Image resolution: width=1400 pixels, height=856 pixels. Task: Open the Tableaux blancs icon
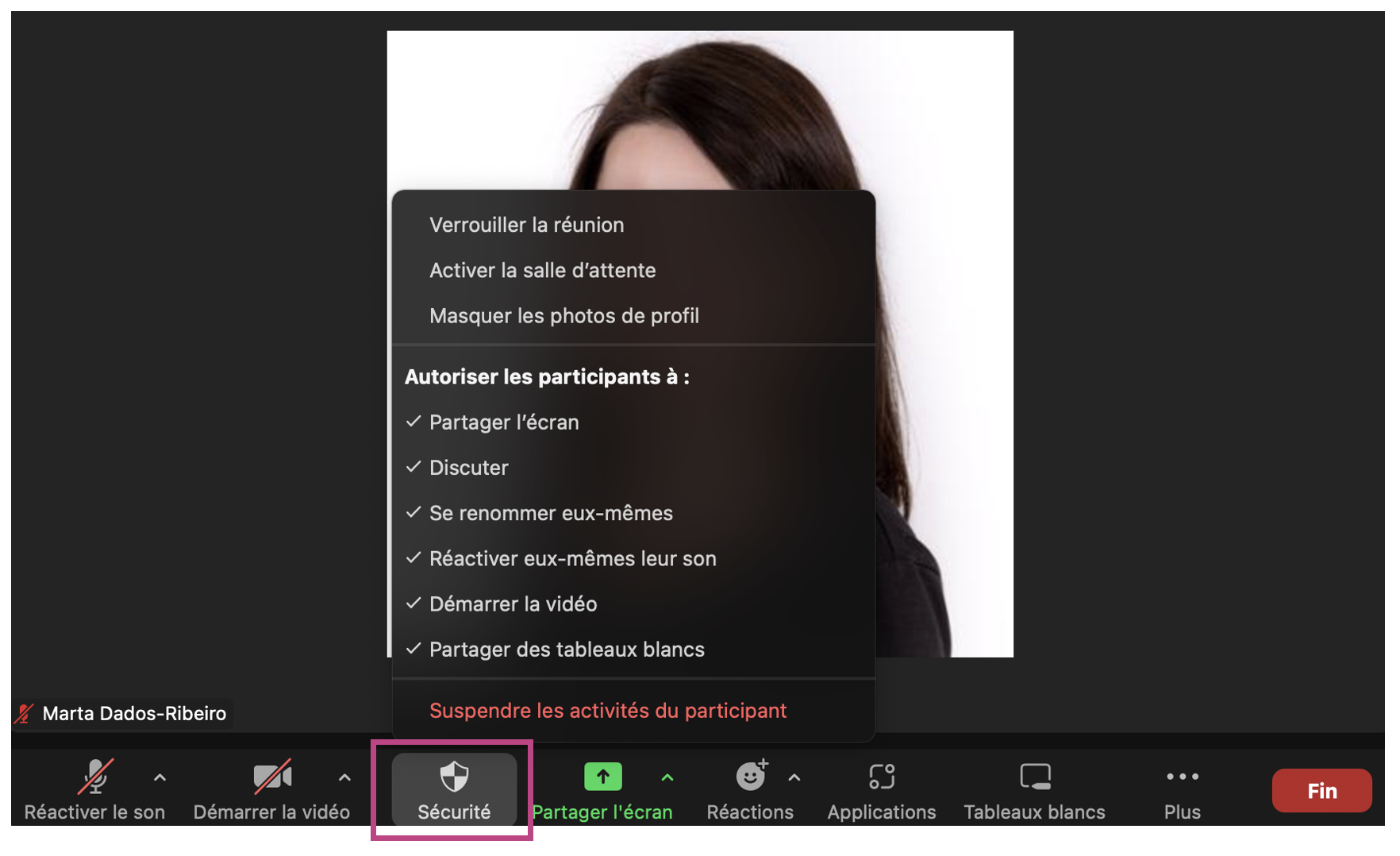tap(1034, 777)
